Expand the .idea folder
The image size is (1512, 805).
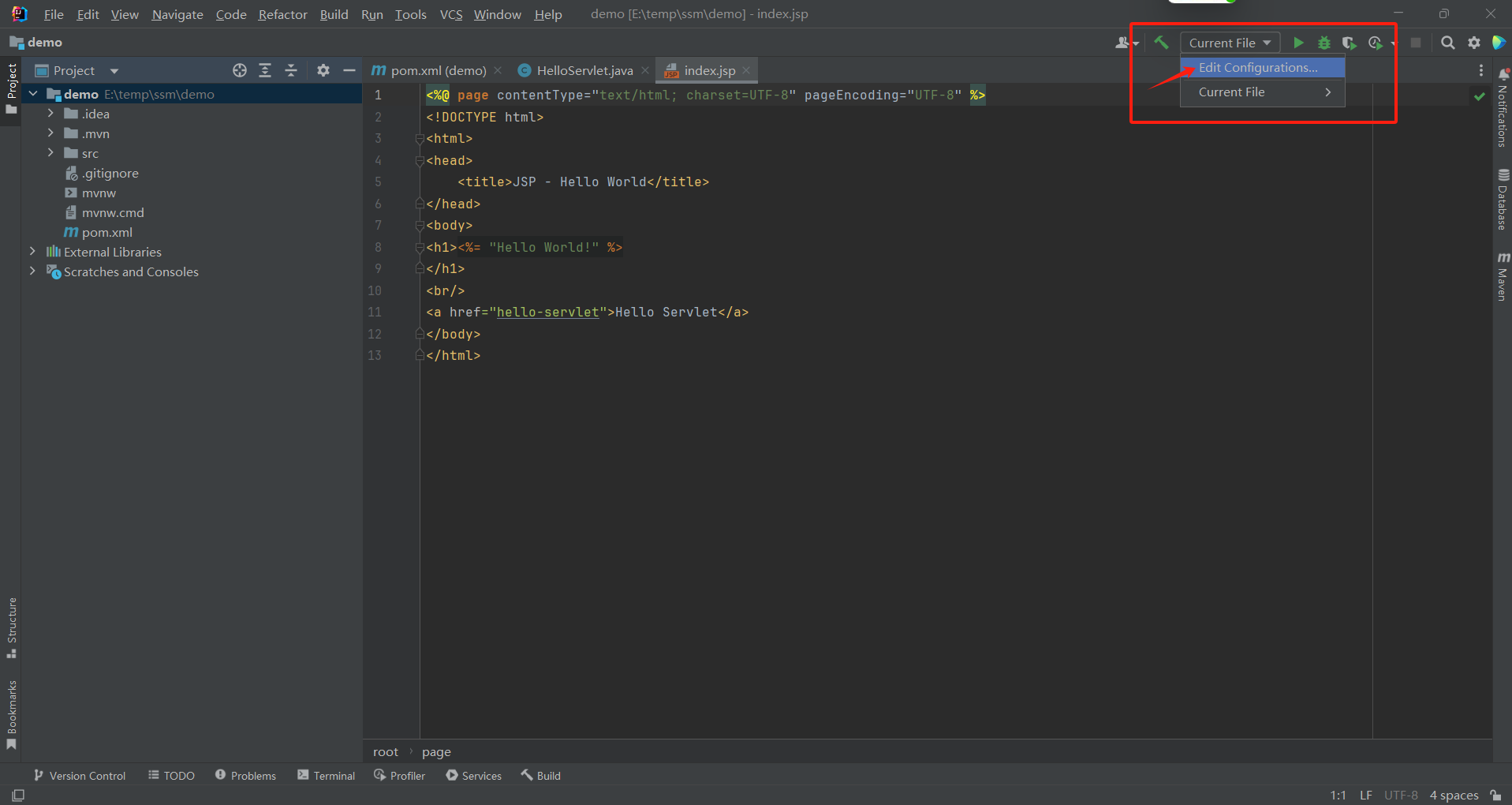pyautogui.click(x=50, y=114)
